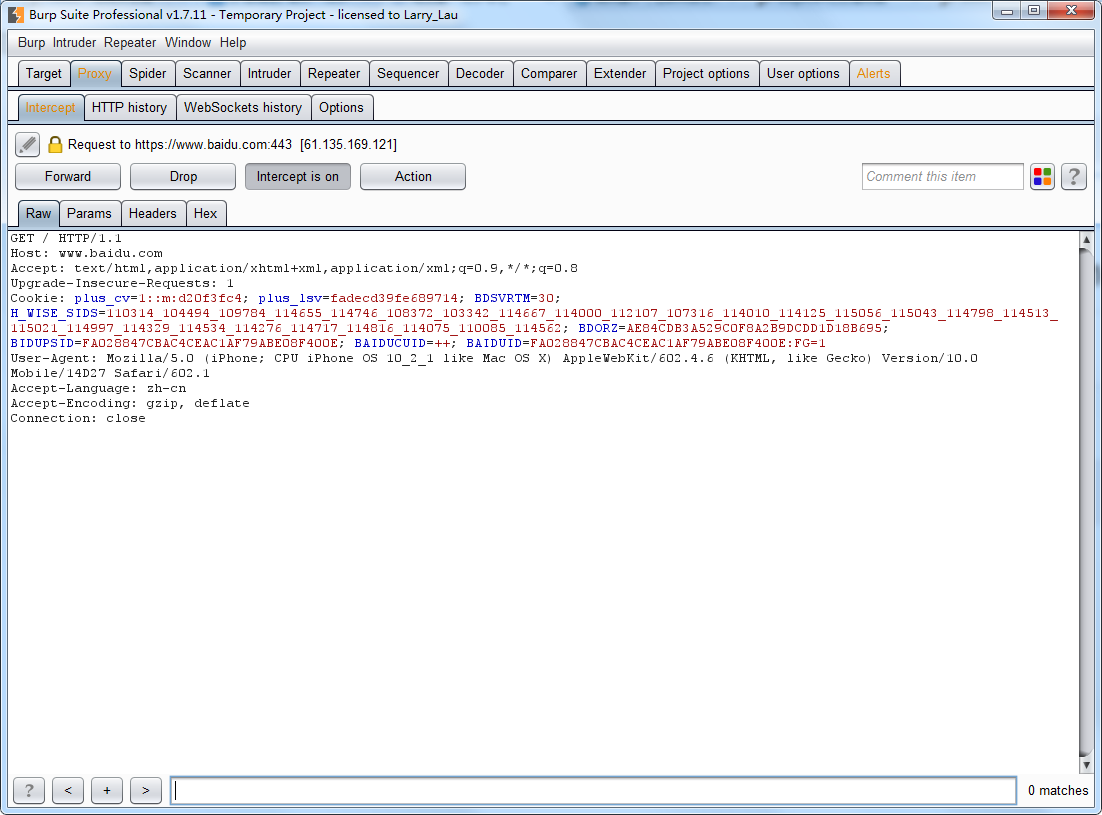This screenshot has width=1102, height=815.
Task: Open the User options tab
Action: point(803,74)
